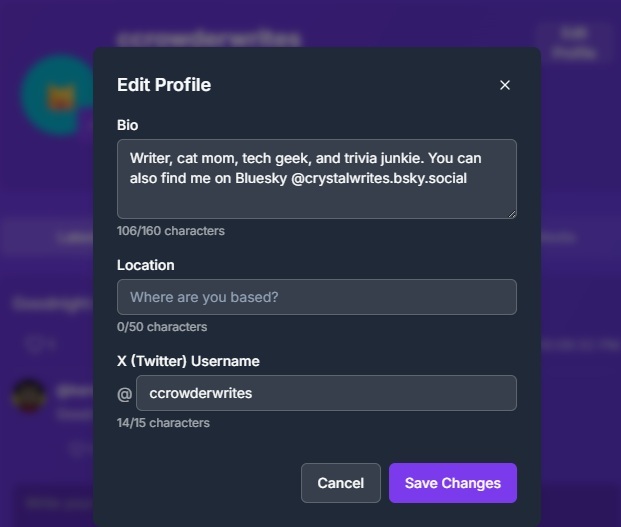Click the X (Twitter) Username label
This screenshot has height=527, width=621.
pyautogui.click(x=188, y=361)
